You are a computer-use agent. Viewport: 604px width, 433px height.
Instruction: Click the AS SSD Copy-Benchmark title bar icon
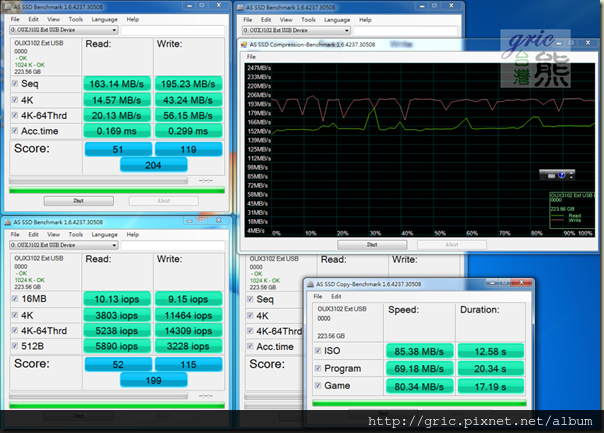[310, 284]
